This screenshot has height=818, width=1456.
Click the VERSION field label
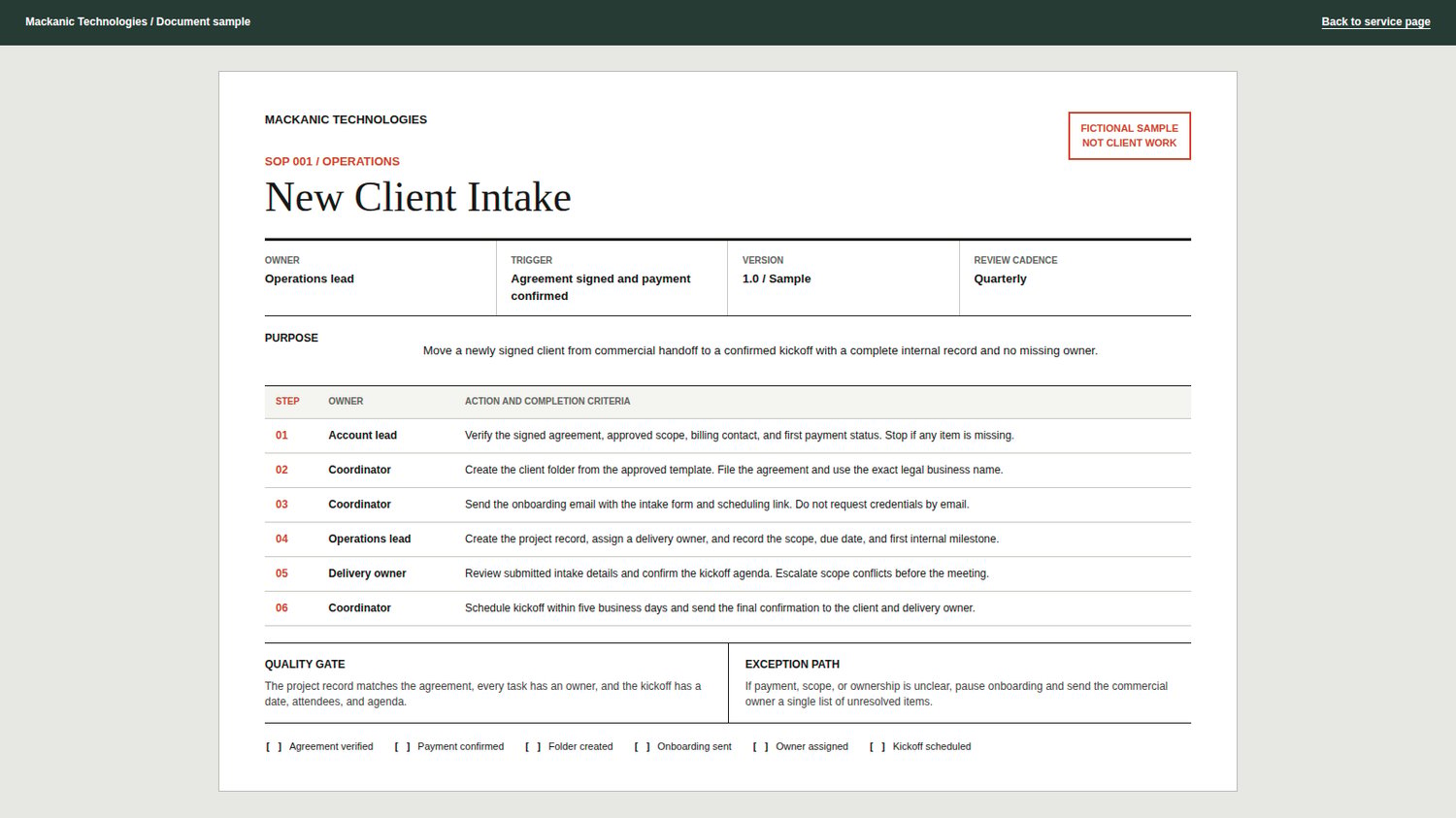coord(763,260)
